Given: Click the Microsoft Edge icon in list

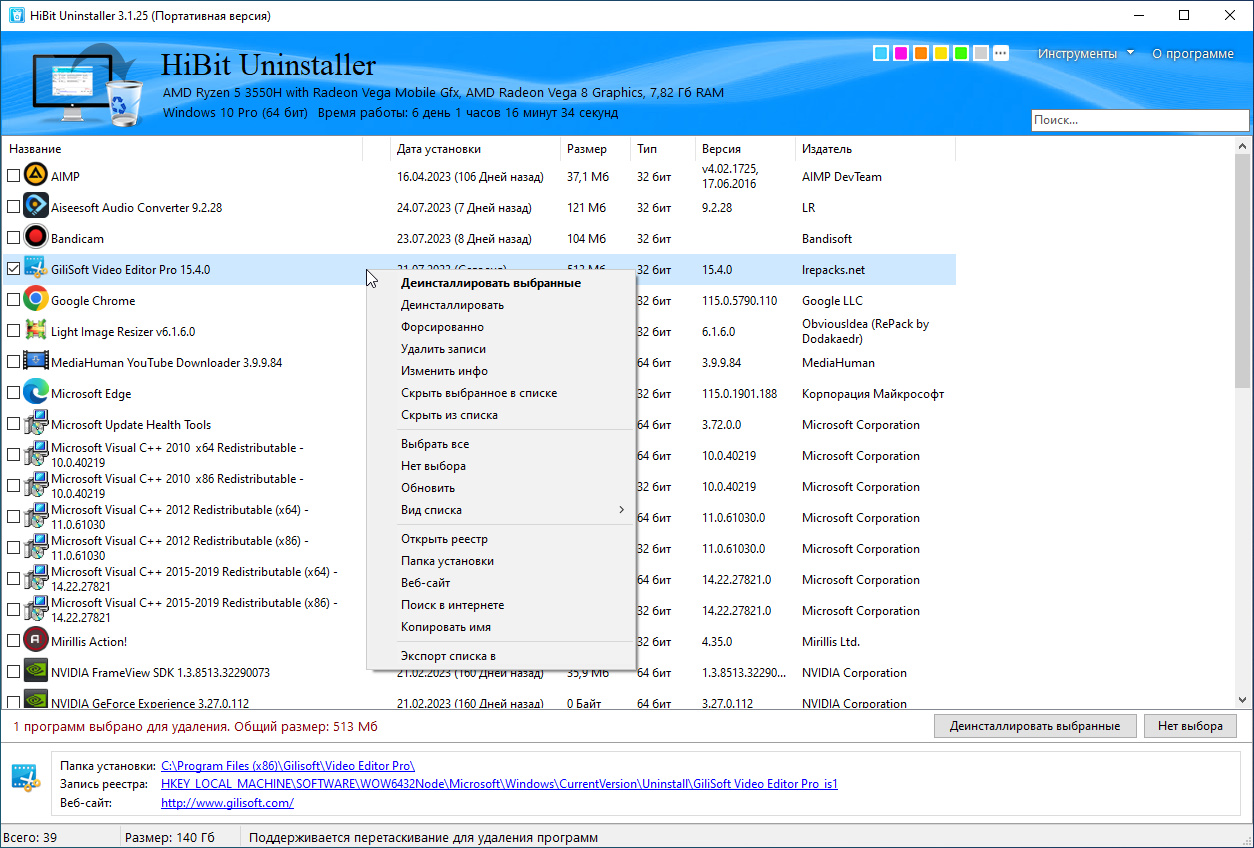Looking at the screenshot, I should click(36, 393).
